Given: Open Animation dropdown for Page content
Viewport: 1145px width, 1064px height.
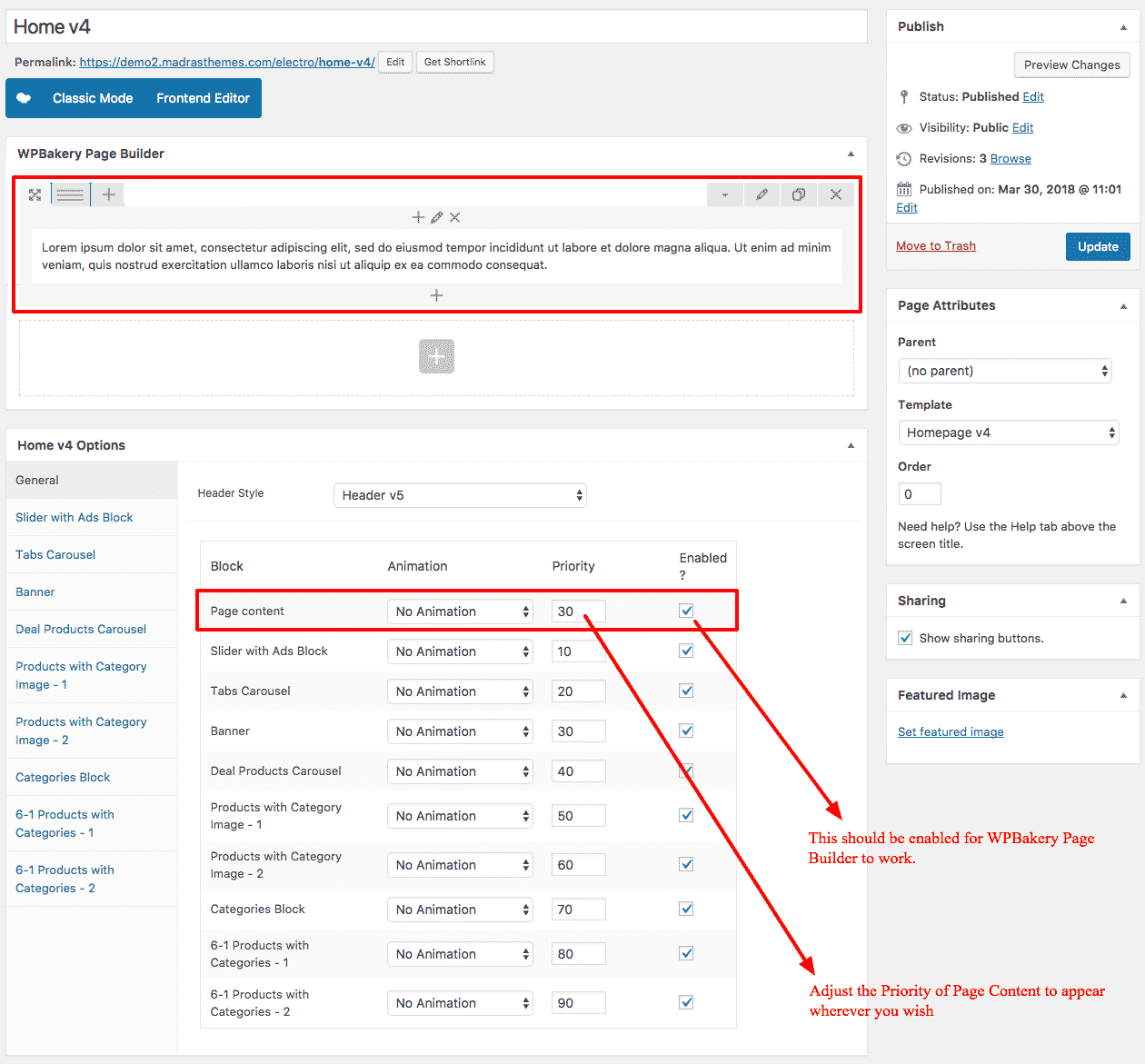Looking at the screenshot, I should click(x=460, y=612).
